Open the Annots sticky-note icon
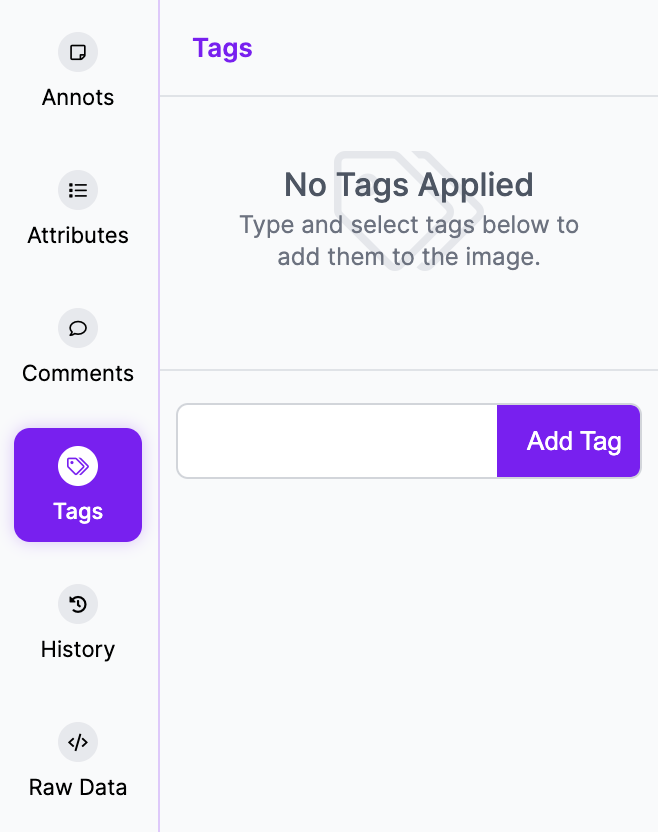This screenshot has height=832, width=658. 78,52
